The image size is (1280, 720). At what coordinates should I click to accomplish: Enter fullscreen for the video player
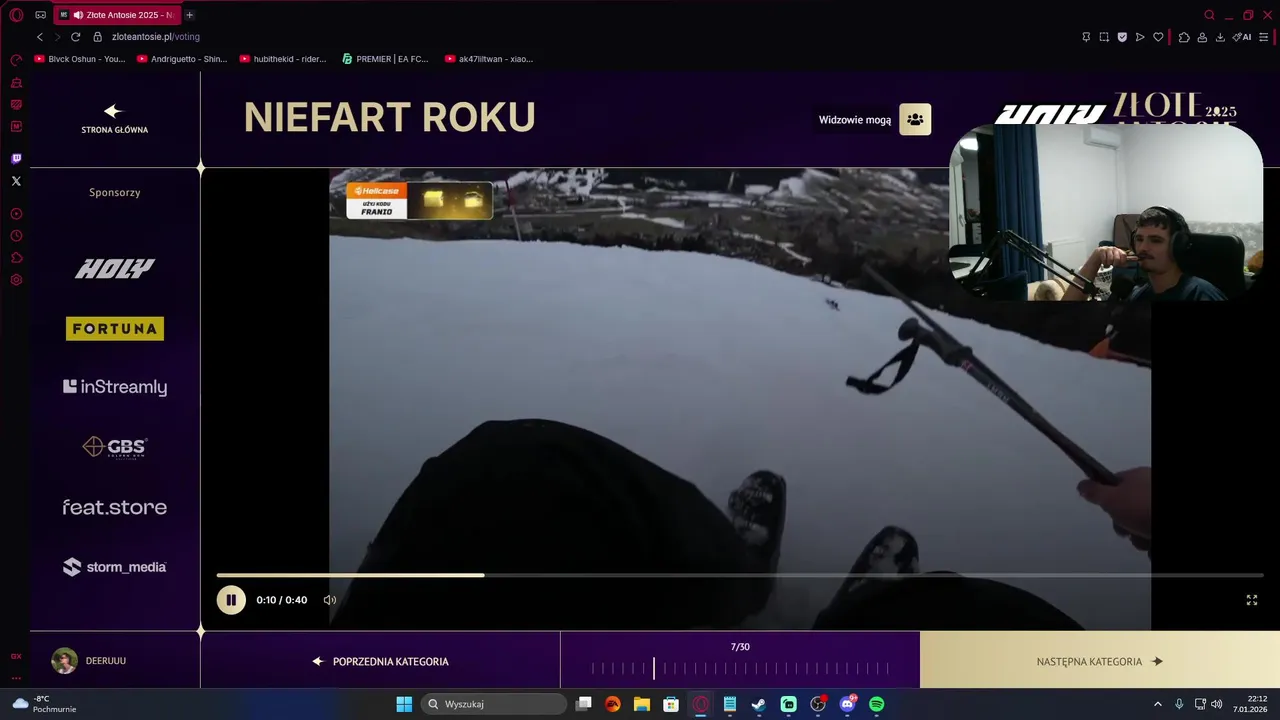pyautogui.click(x=1251, y=600)
